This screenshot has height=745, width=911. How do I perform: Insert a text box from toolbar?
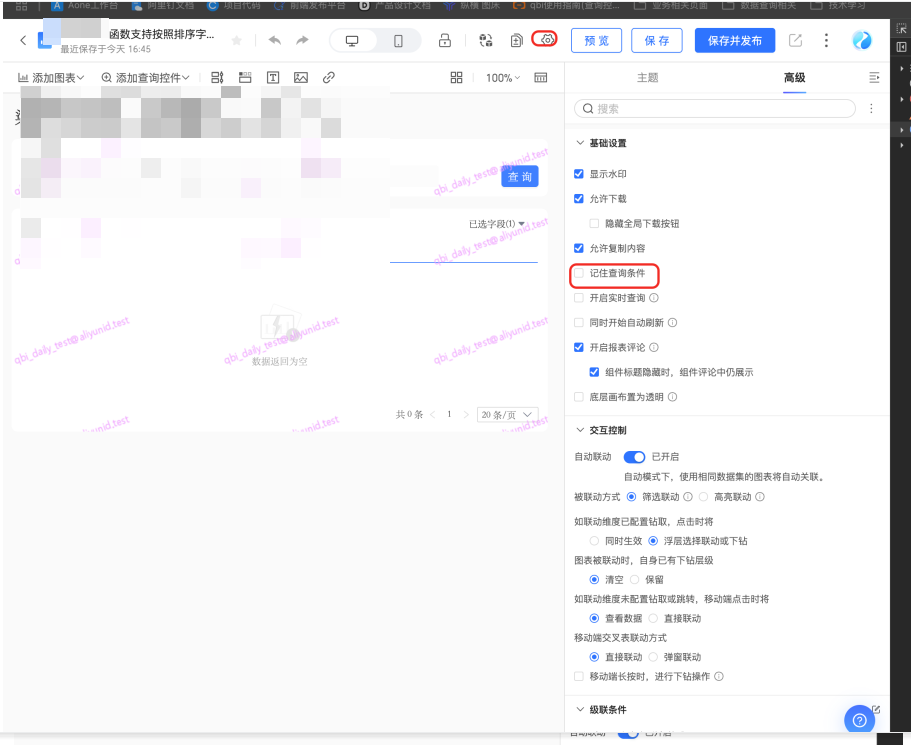tap(273, 78)
